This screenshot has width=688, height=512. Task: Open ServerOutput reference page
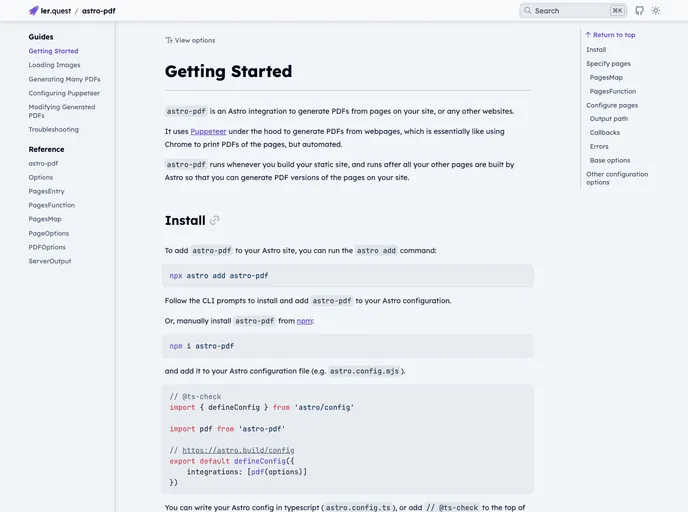pyautogui.click(x=50, y=261)
